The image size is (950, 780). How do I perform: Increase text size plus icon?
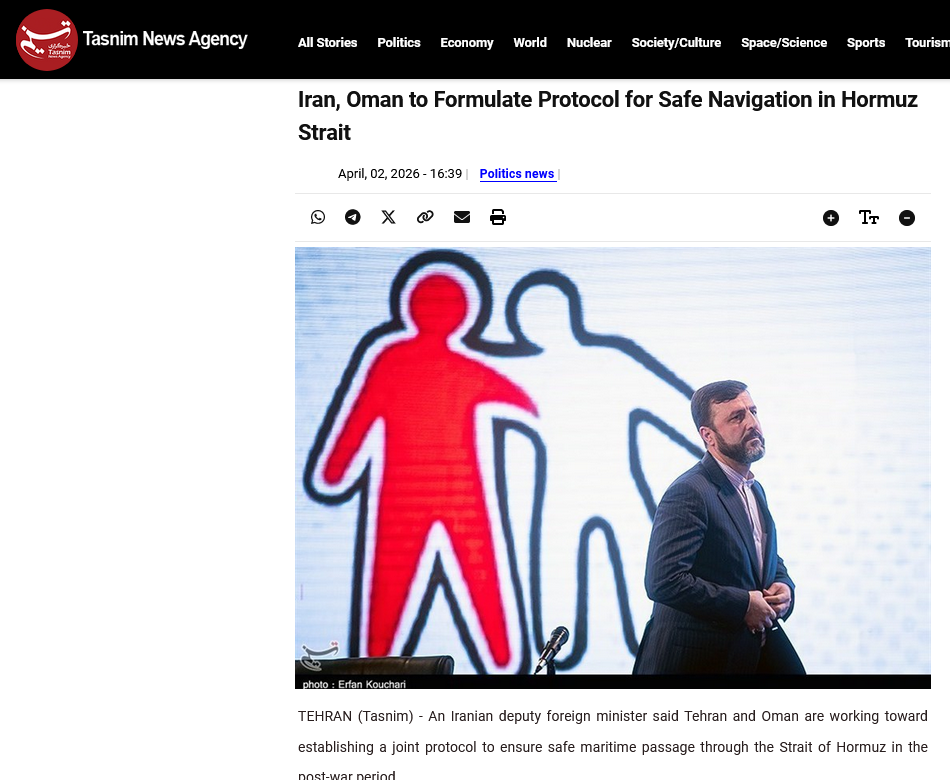tap(831, 218)
